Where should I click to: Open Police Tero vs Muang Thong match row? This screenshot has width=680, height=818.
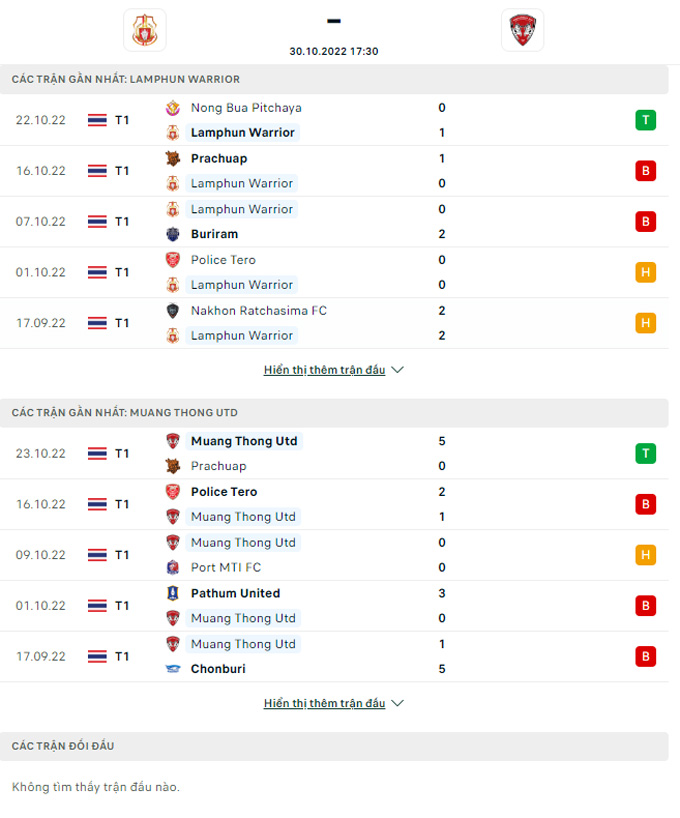pyautogui.click(x=334, y=504)
